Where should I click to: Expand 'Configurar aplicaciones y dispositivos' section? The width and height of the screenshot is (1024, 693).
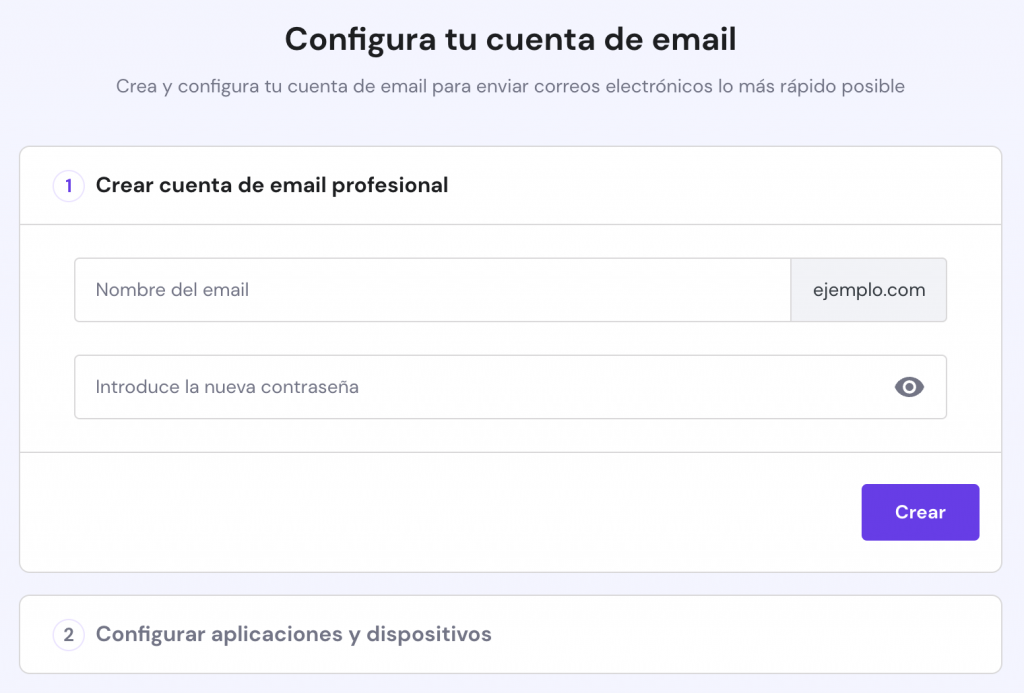[293, 634]
